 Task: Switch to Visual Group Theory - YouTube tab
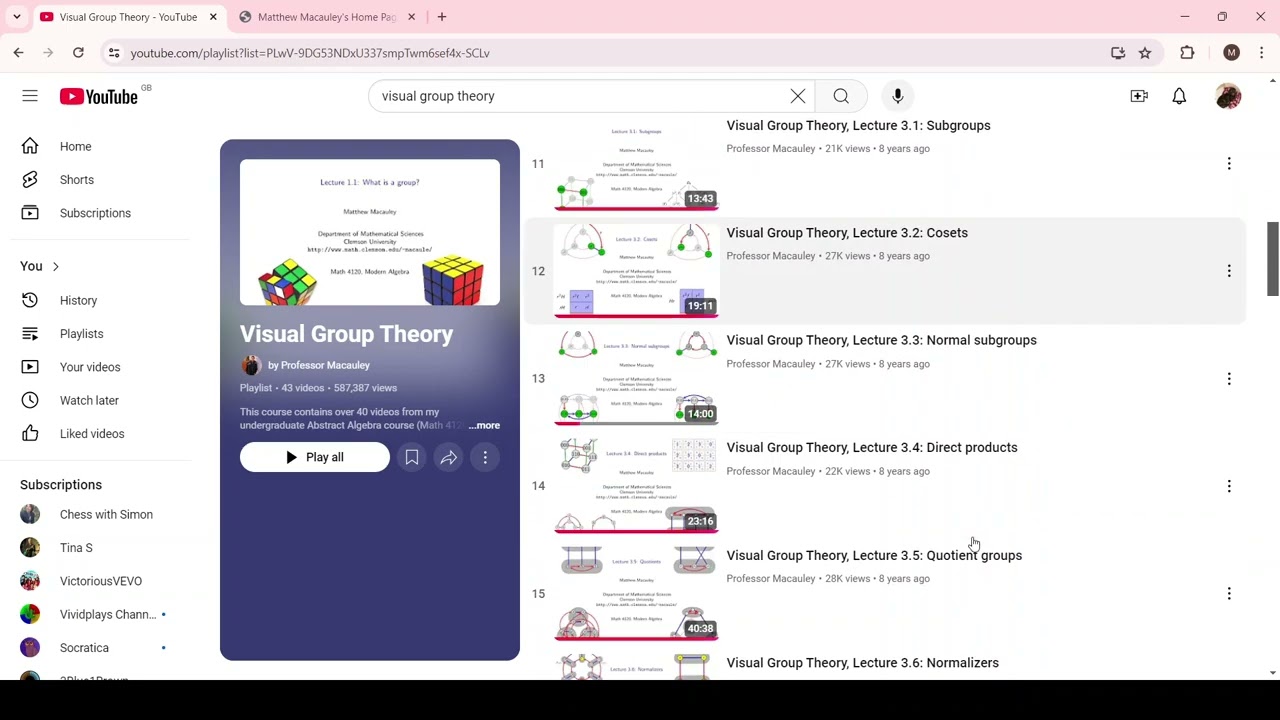click(128, 17)
